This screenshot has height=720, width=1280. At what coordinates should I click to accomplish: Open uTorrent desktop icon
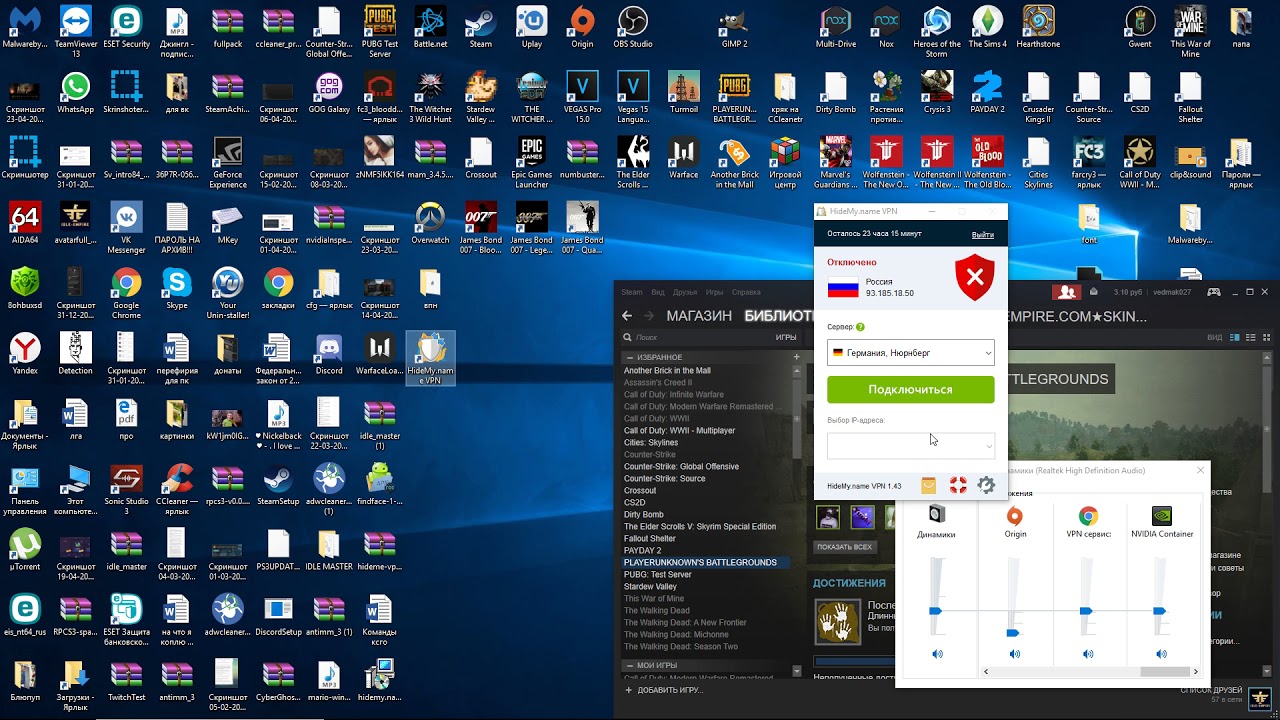pyautogui.click(x=24, y=550)
